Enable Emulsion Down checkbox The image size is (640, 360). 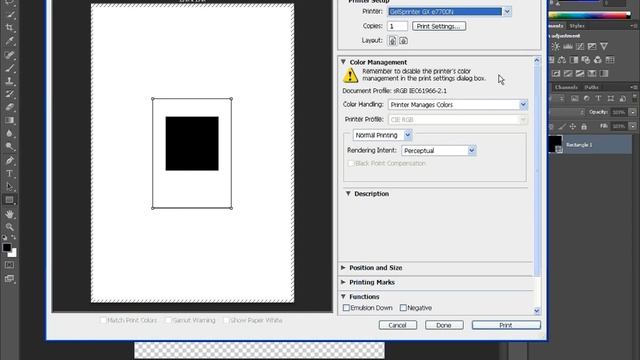click(x=347, y=308)
